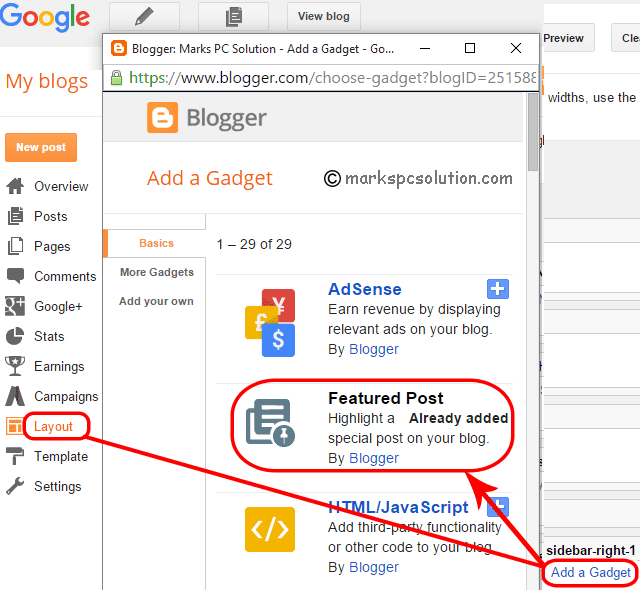Click the Add a Gadget link in sidebar-right-1
This screenshot has height=590, width=640.
(591, 572)
